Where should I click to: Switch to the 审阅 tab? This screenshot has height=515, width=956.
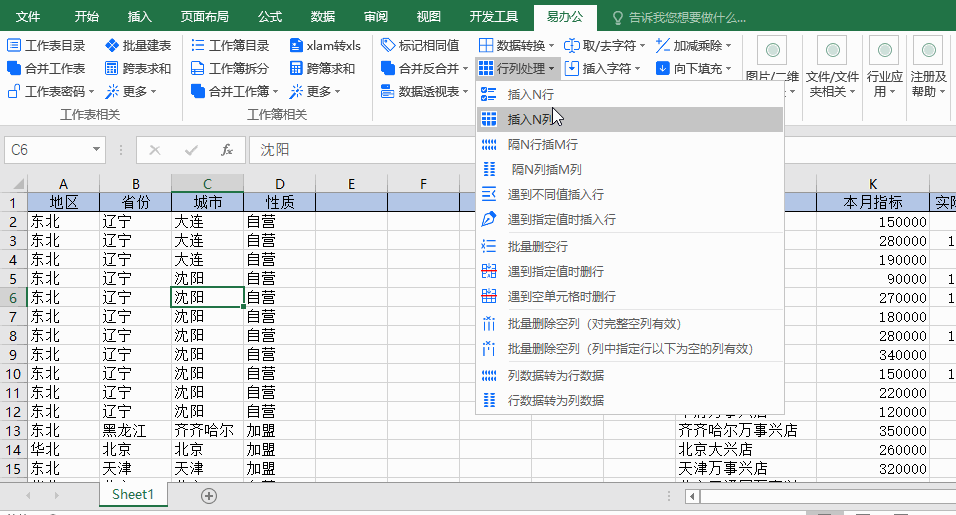pyautogui.click(x=376, y=16)
